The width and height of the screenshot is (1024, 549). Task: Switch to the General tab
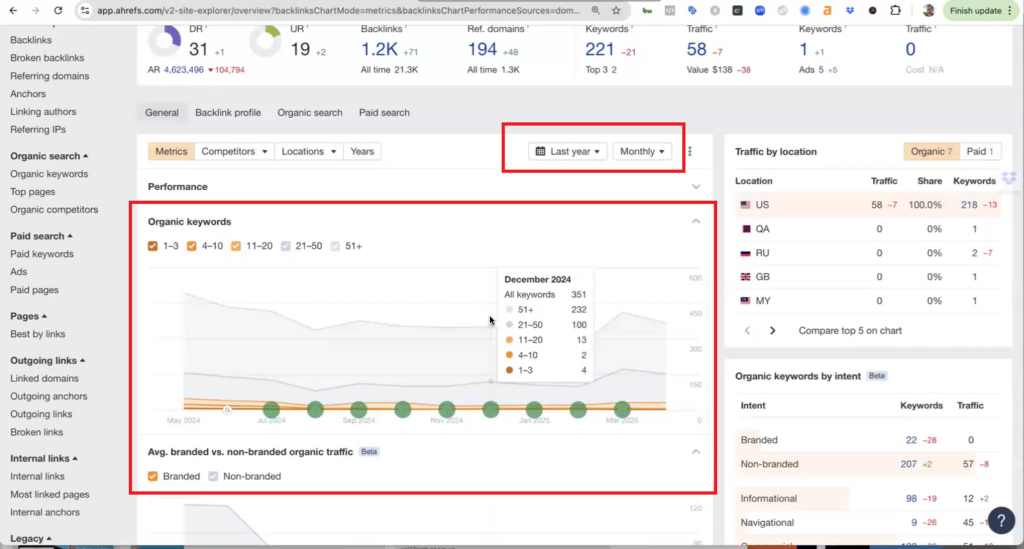pyautogui.click(x=162, y=112)
